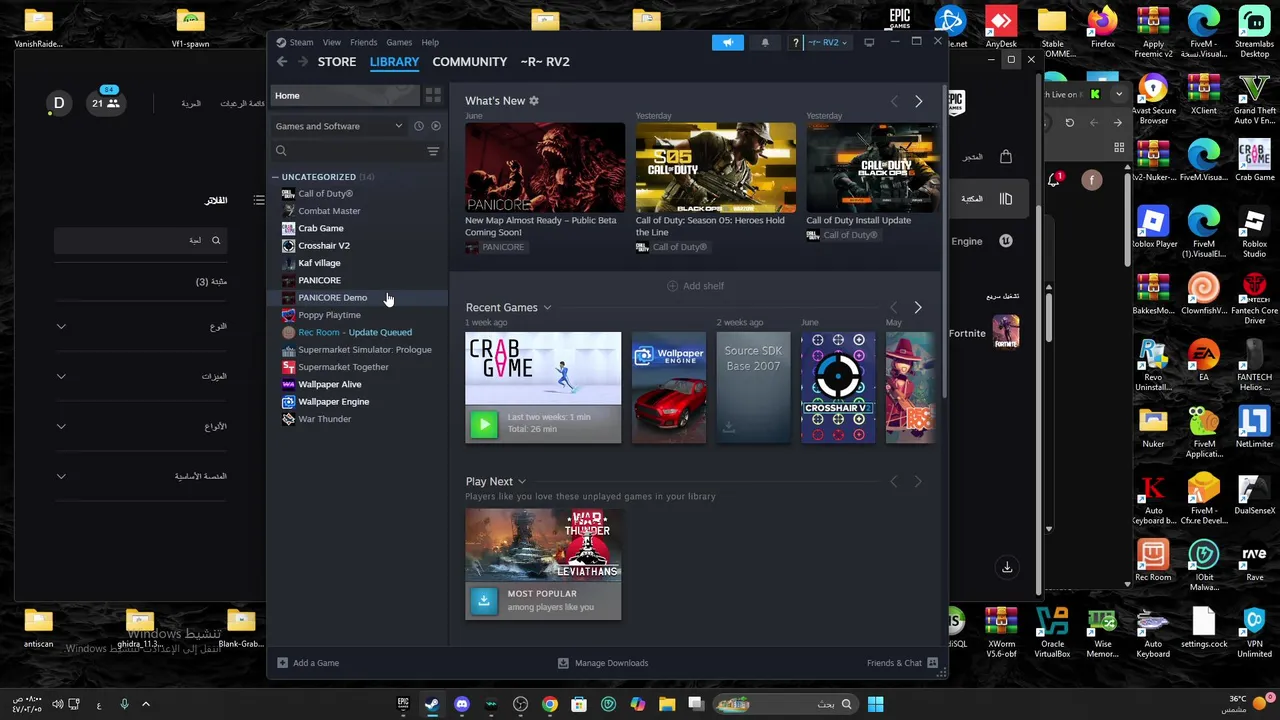
Task: Open the RV2 account dropdown
Action: (x=827, y=42)
